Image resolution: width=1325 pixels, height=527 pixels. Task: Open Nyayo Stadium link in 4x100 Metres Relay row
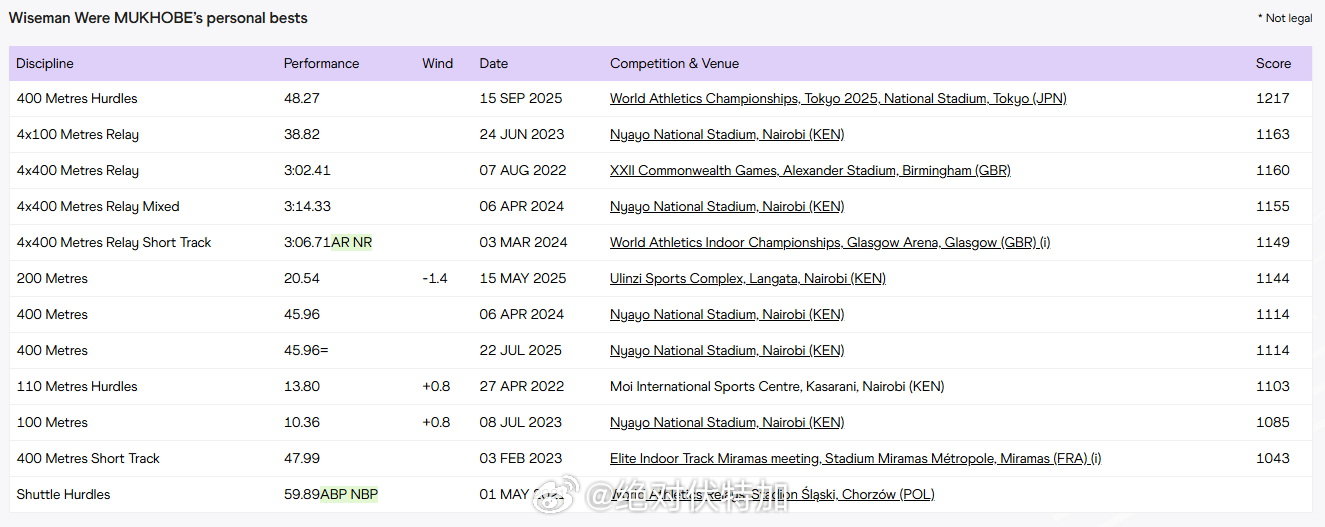727,134
